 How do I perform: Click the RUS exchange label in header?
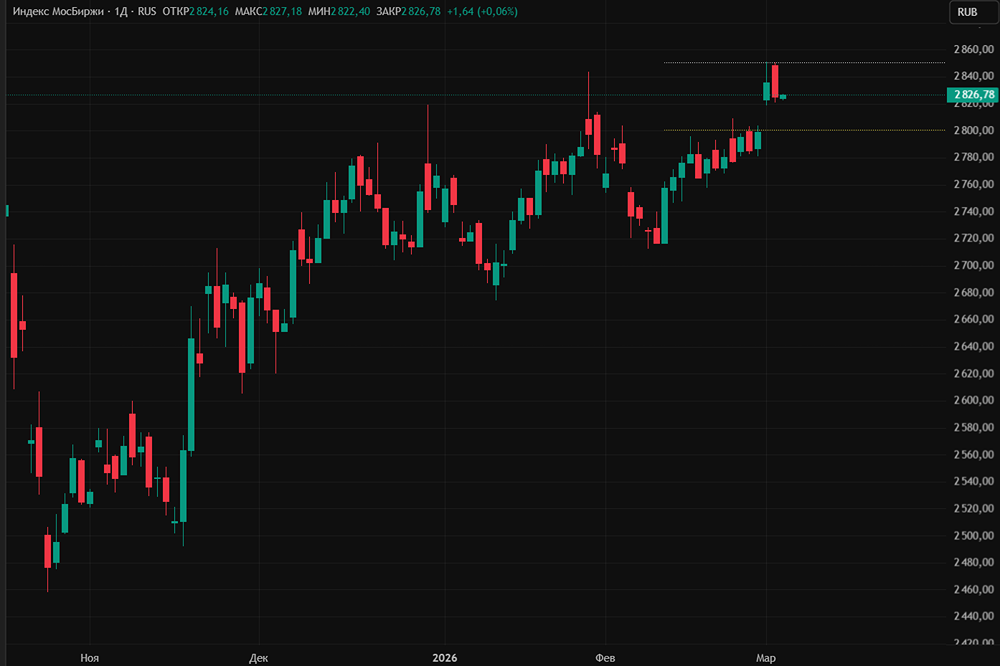coord(147,11)
